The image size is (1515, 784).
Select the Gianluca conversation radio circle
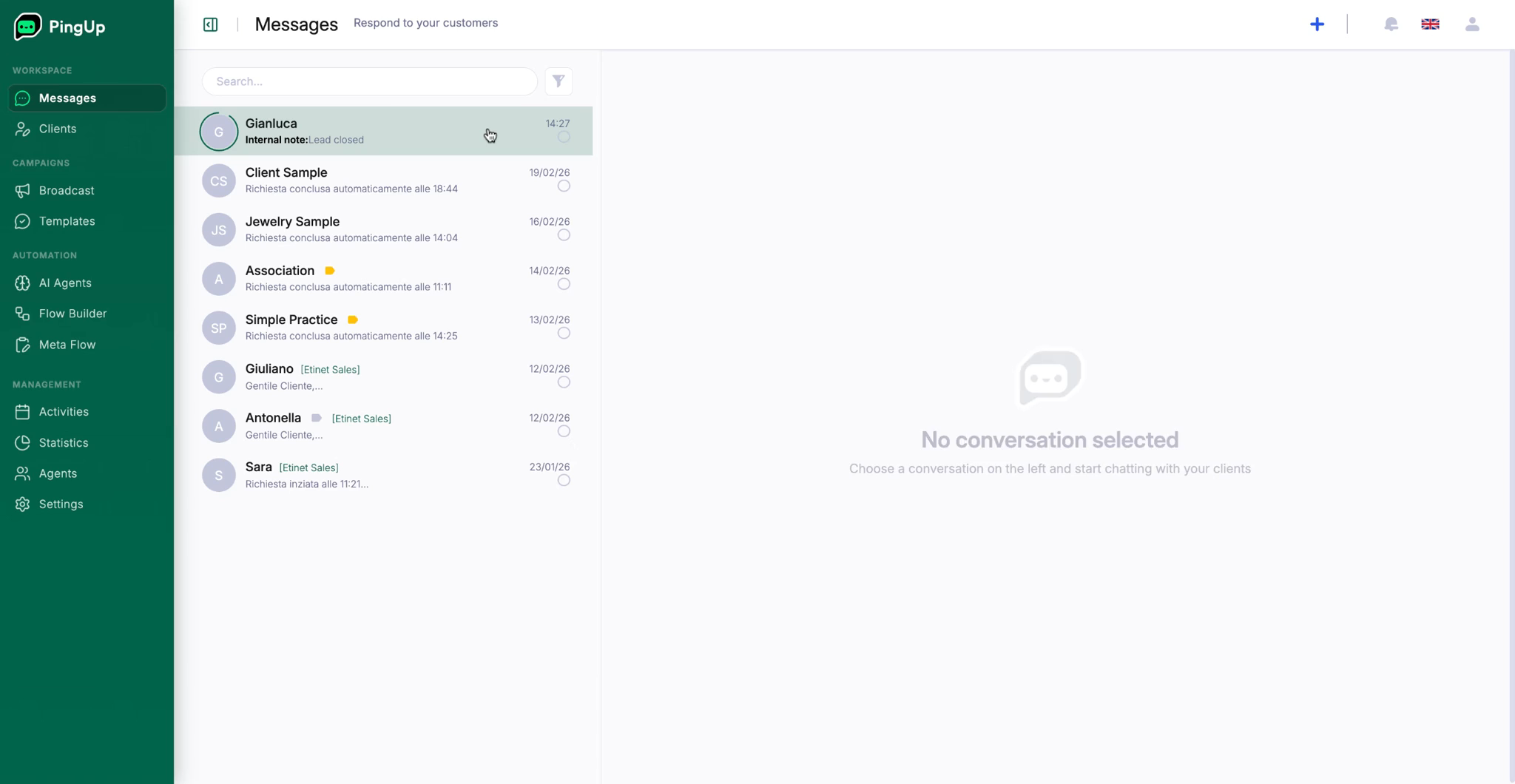coord(564,137)
